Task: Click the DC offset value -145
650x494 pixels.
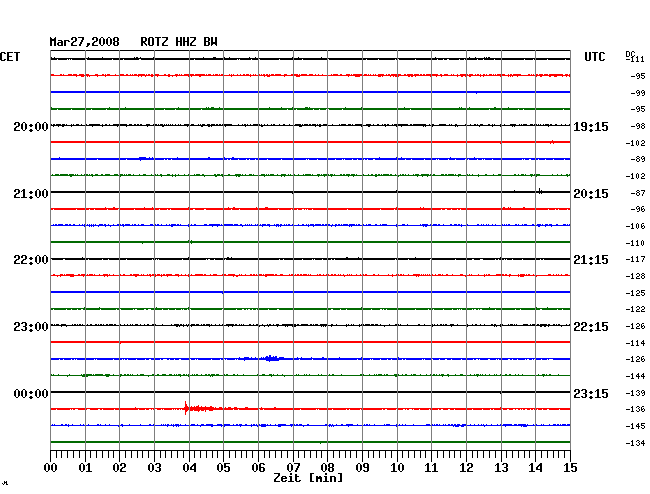Action: 635,426
